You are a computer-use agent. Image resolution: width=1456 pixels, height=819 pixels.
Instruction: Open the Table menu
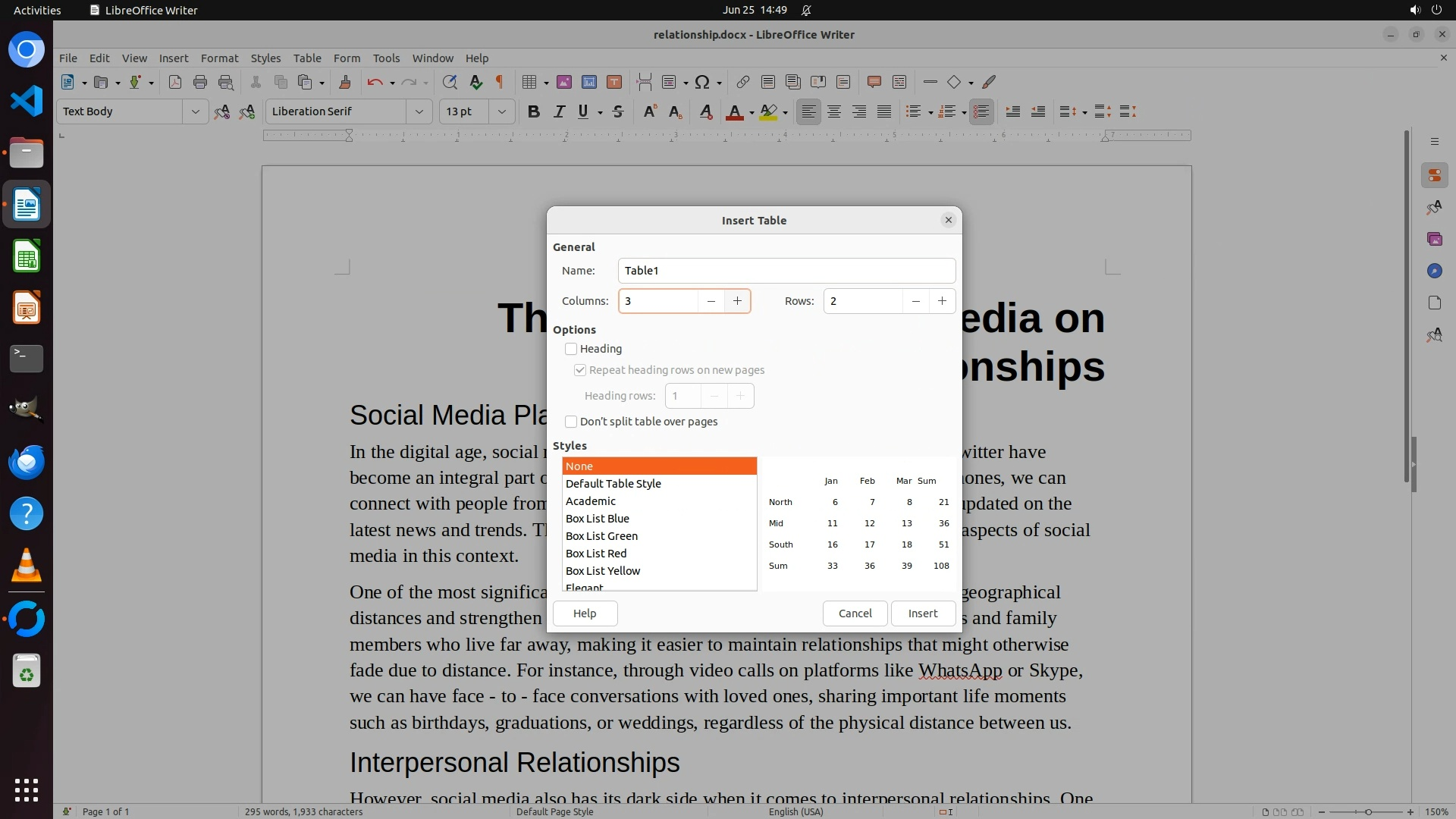tap(307, 58)
